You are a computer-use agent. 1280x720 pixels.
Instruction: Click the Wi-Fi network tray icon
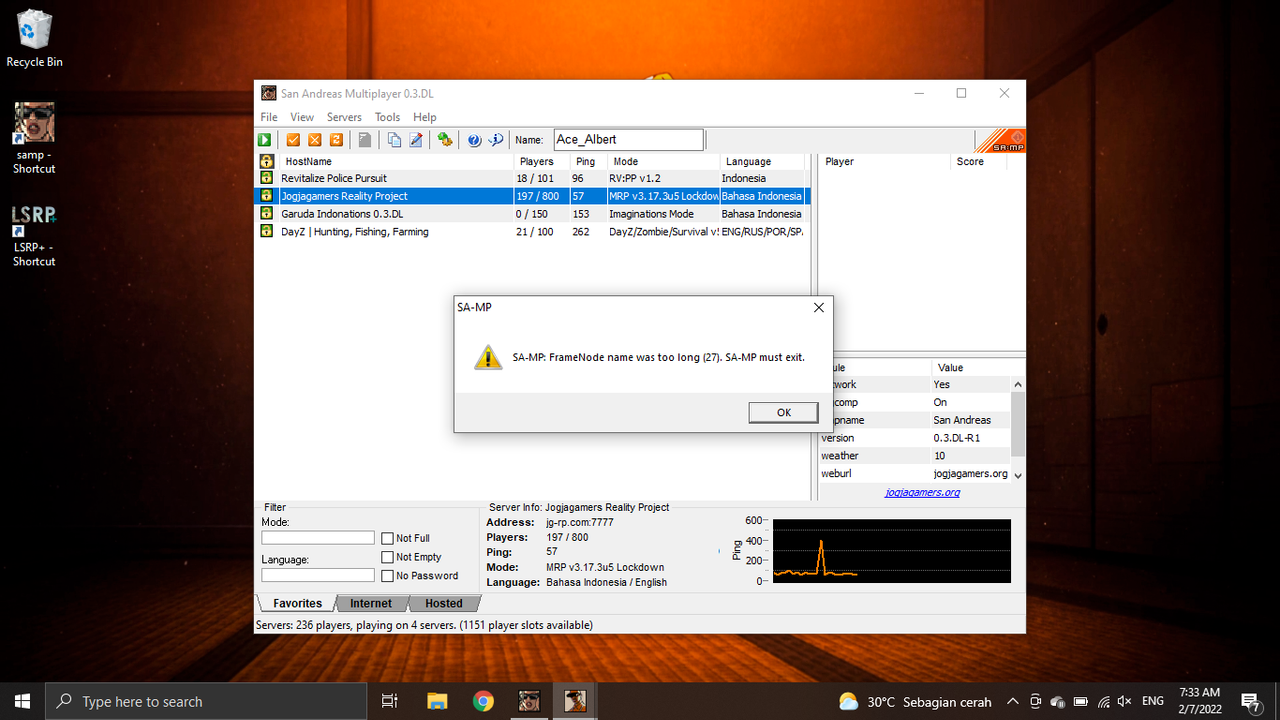point(1103,701)
